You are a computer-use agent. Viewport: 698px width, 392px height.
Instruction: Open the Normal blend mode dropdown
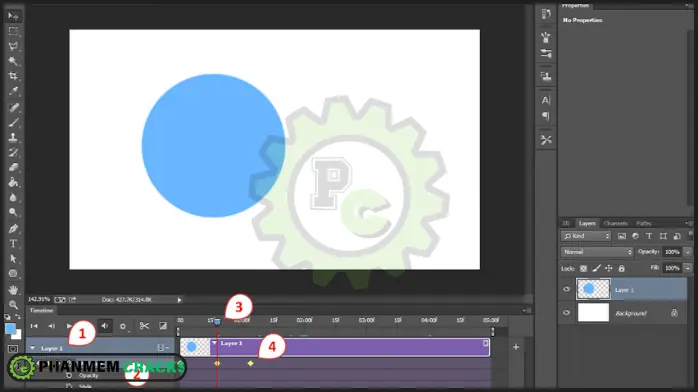(x=597, y=252)
